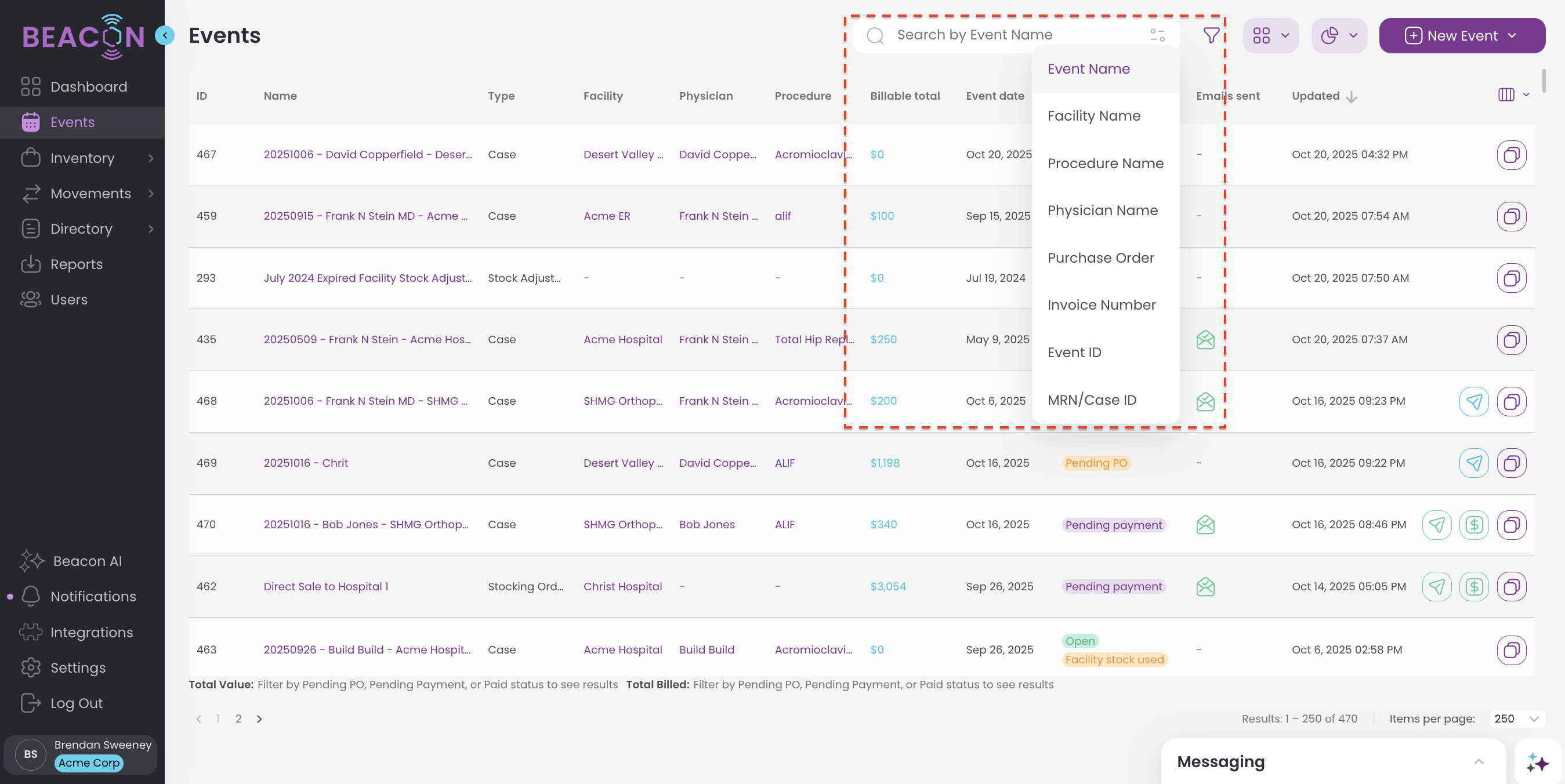Image resolution: width=1565 pixels, height=784 pixels.
Task: Open Direct Sale to Hospital 1 event
Action: (325, 587)
